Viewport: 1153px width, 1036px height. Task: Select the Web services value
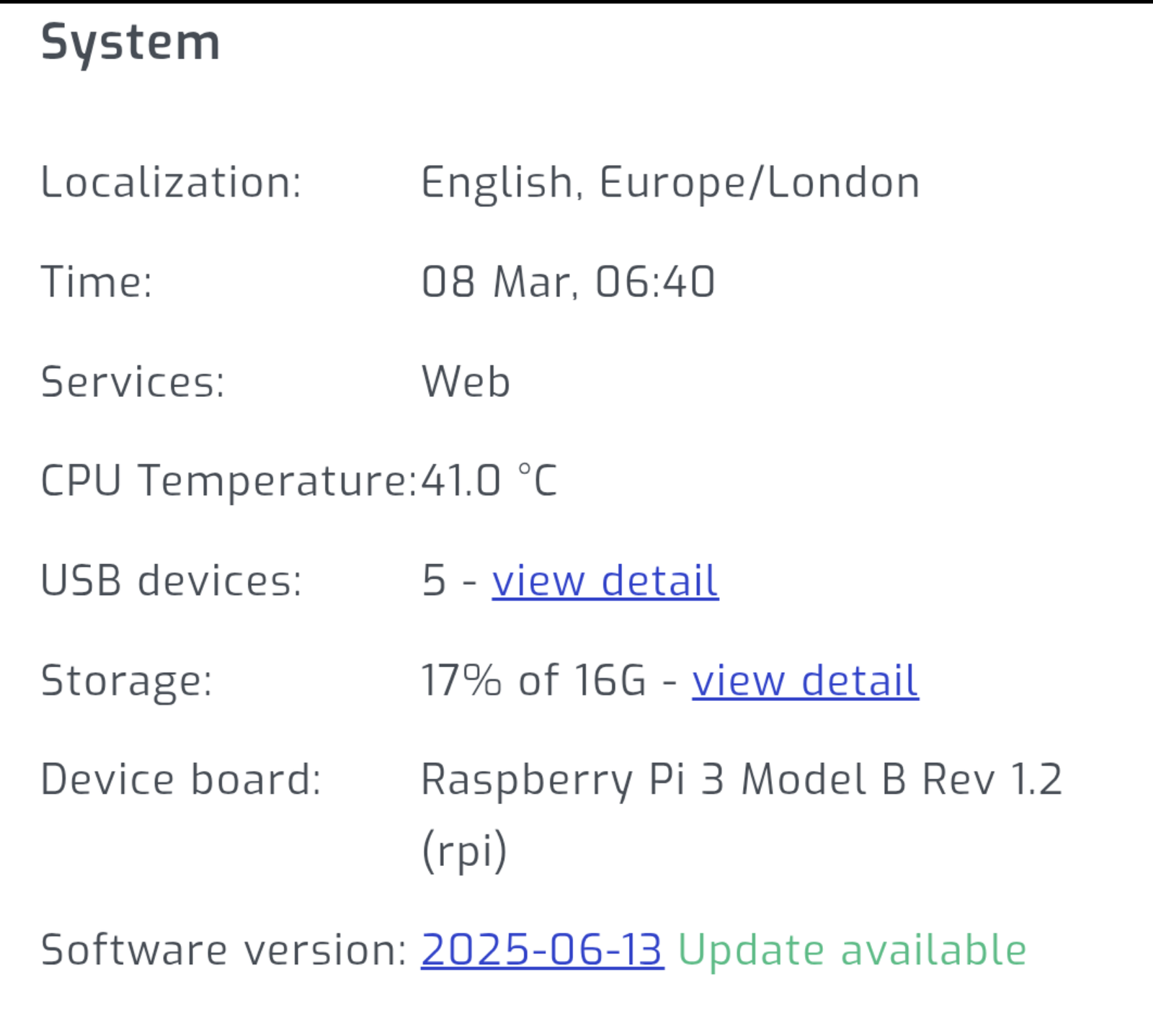(464, 382)
